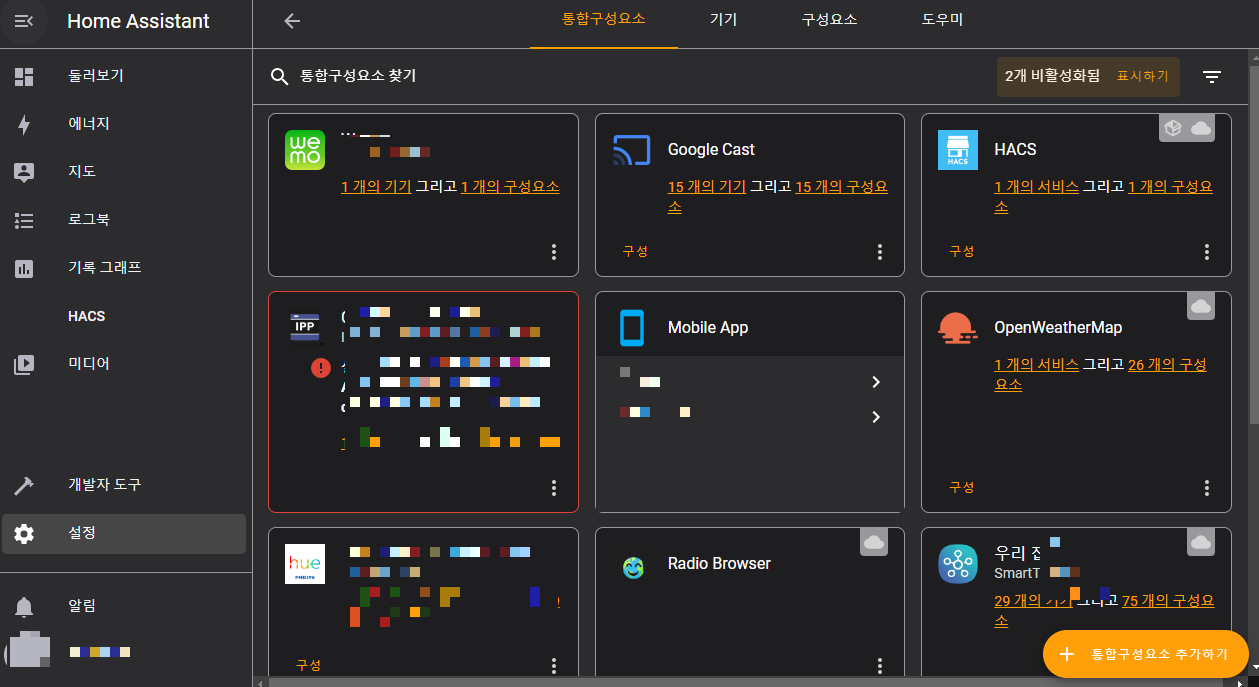The height and width of the screenshot is (687, 1259).
Task: Click cloud badge on OpenWeatherMap card
Action: [x=1201, y=306]
